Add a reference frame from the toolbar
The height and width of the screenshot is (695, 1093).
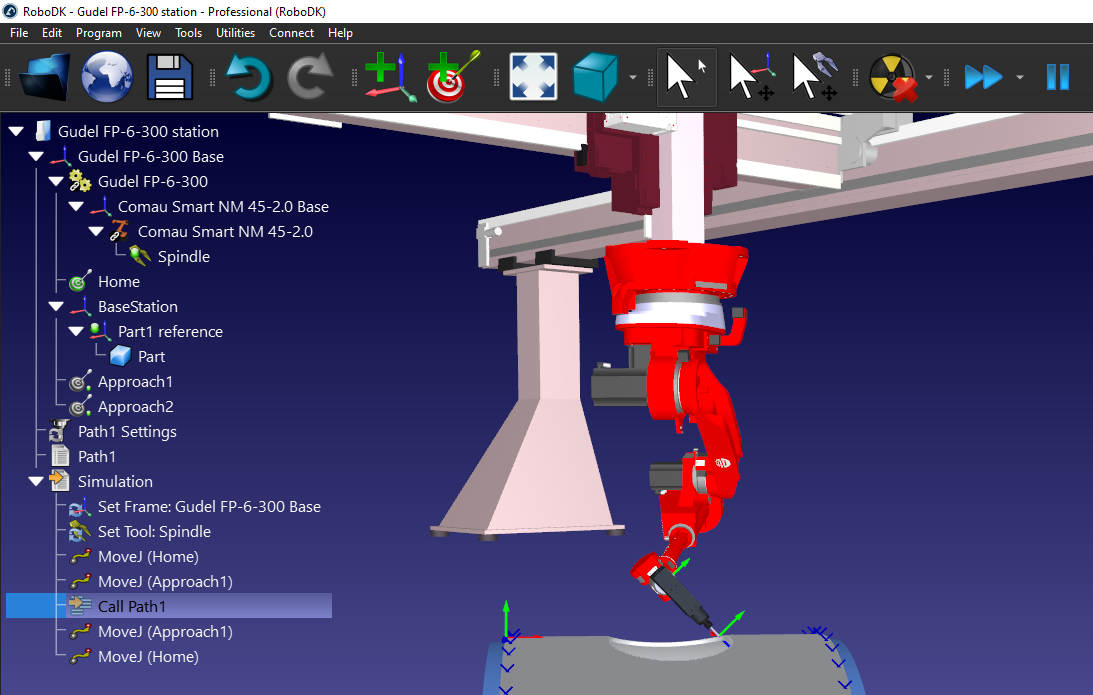(388, 77)
